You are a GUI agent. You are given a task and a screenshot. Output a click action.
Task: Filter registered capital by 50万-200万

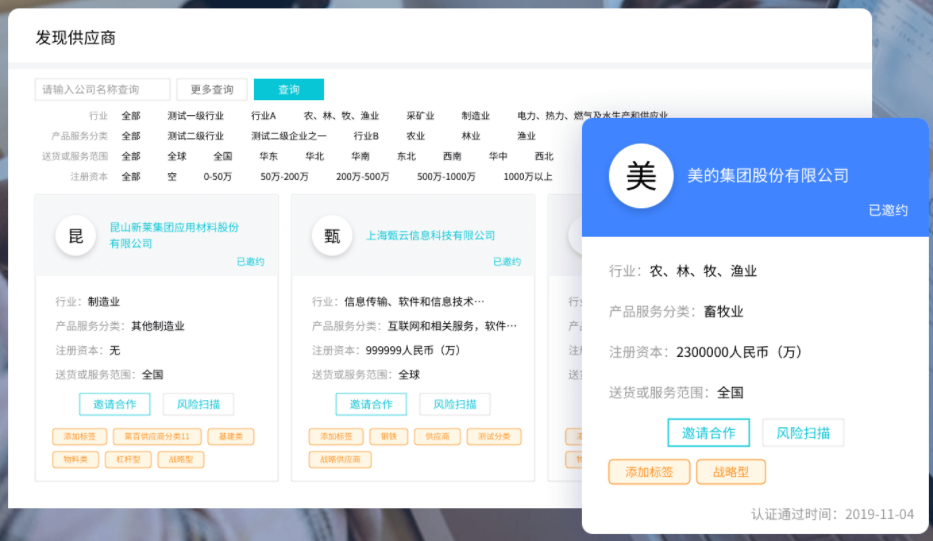[284, 176]
